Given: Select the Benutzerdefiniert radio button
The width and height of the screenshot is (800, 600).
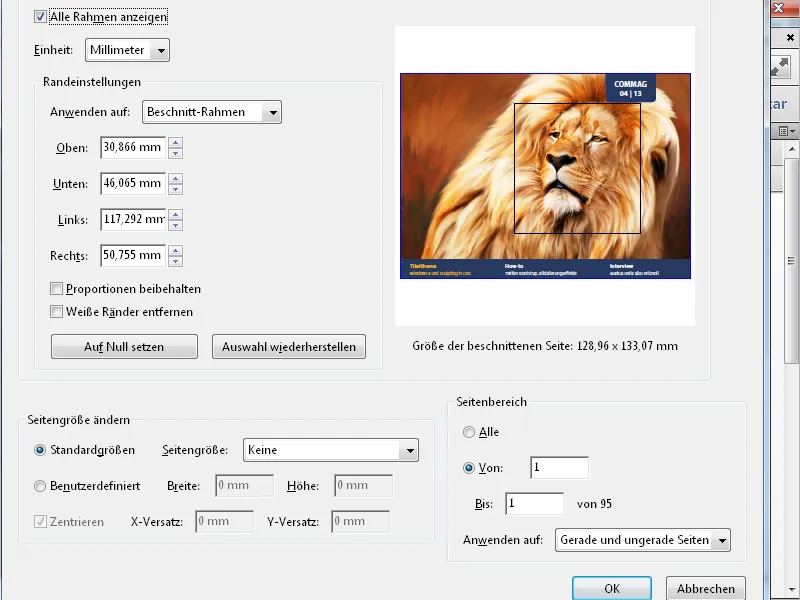Looking at the screenshot, I should (40, 486).
